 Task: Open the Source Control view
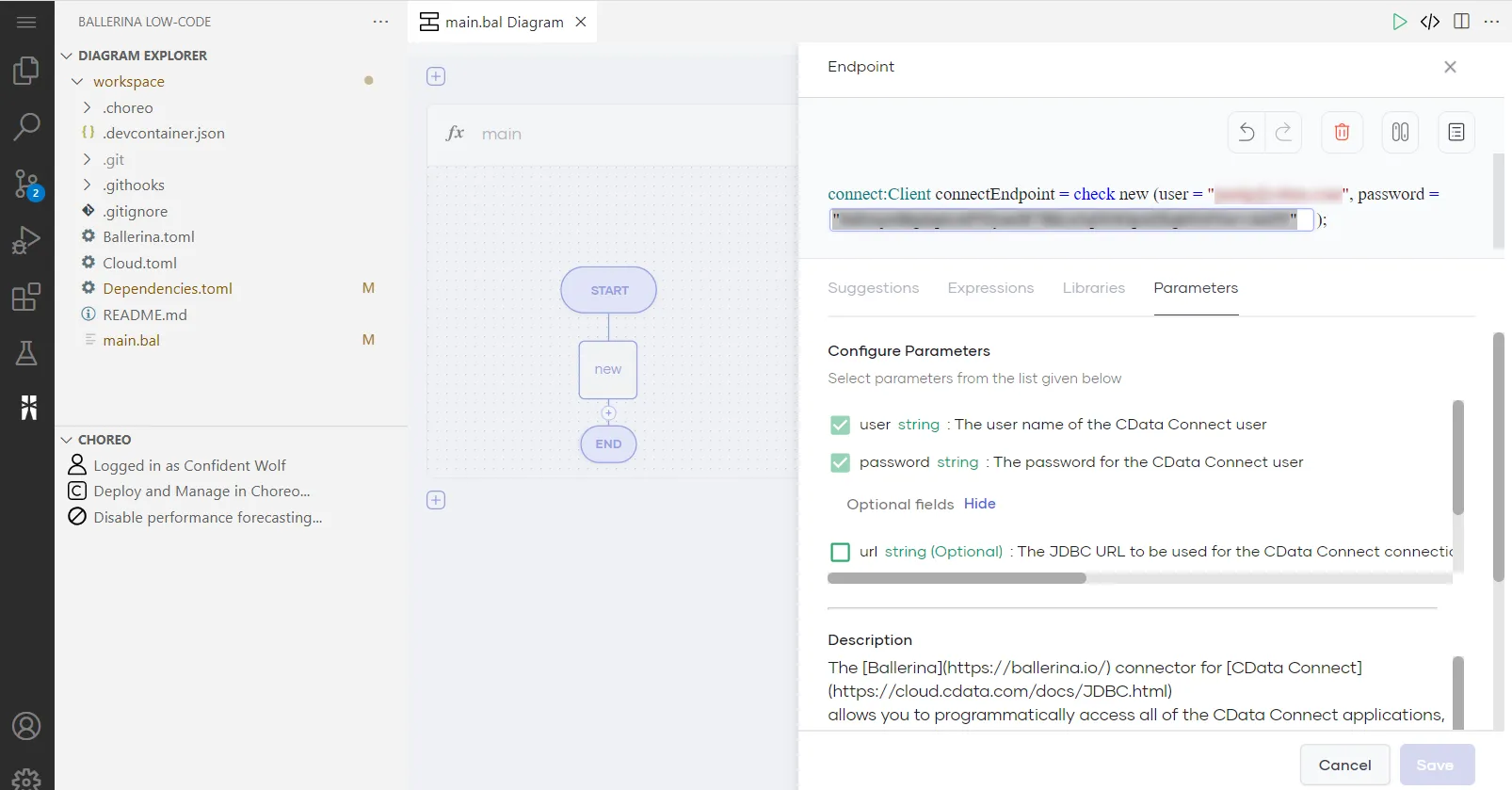tap(26, 184)
